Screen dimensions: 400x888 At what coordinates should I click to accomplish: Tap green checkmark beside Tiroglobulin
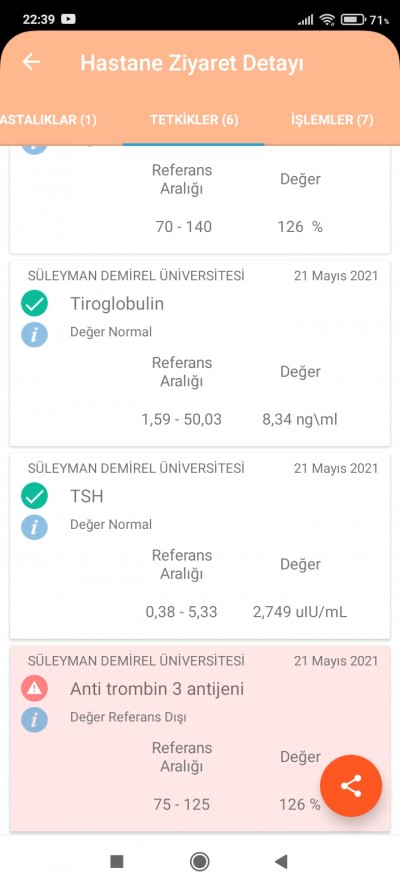coord(35,304)
